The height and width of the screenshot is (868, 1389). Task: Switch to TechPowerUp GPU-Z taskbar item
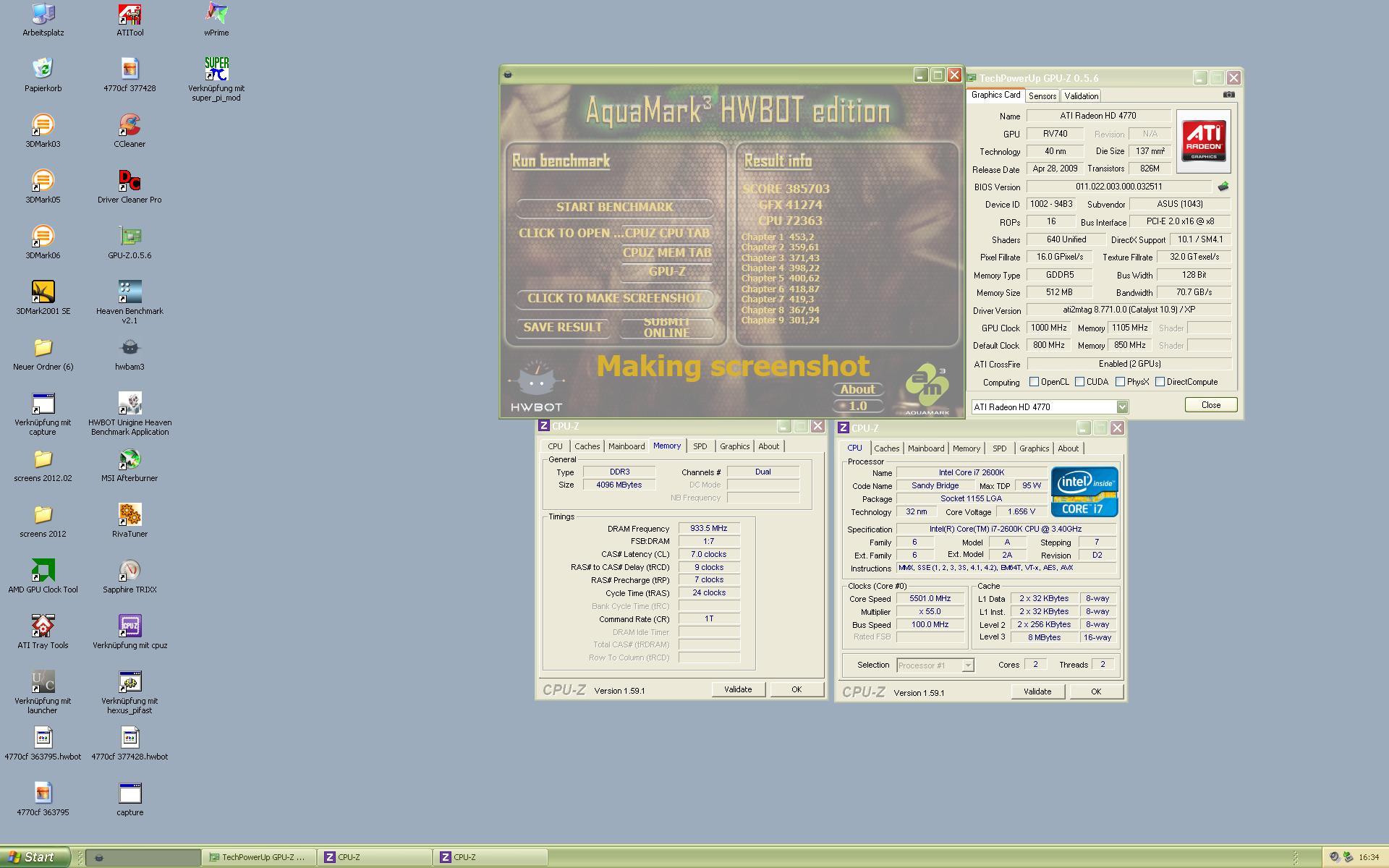point(259,857)
